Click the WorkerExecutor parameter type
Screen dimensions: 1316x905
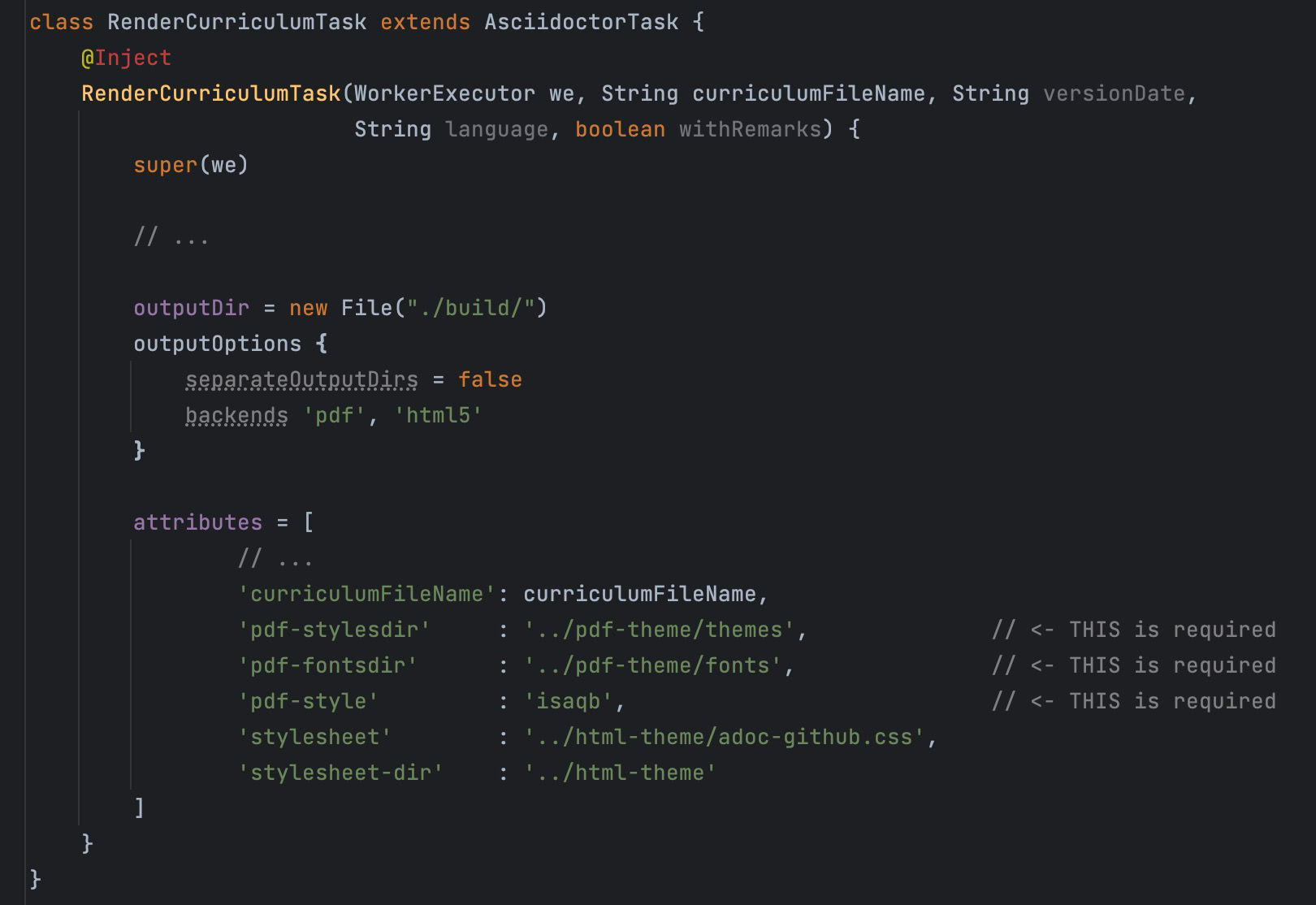pyautogui.click(x=444, y=93)
